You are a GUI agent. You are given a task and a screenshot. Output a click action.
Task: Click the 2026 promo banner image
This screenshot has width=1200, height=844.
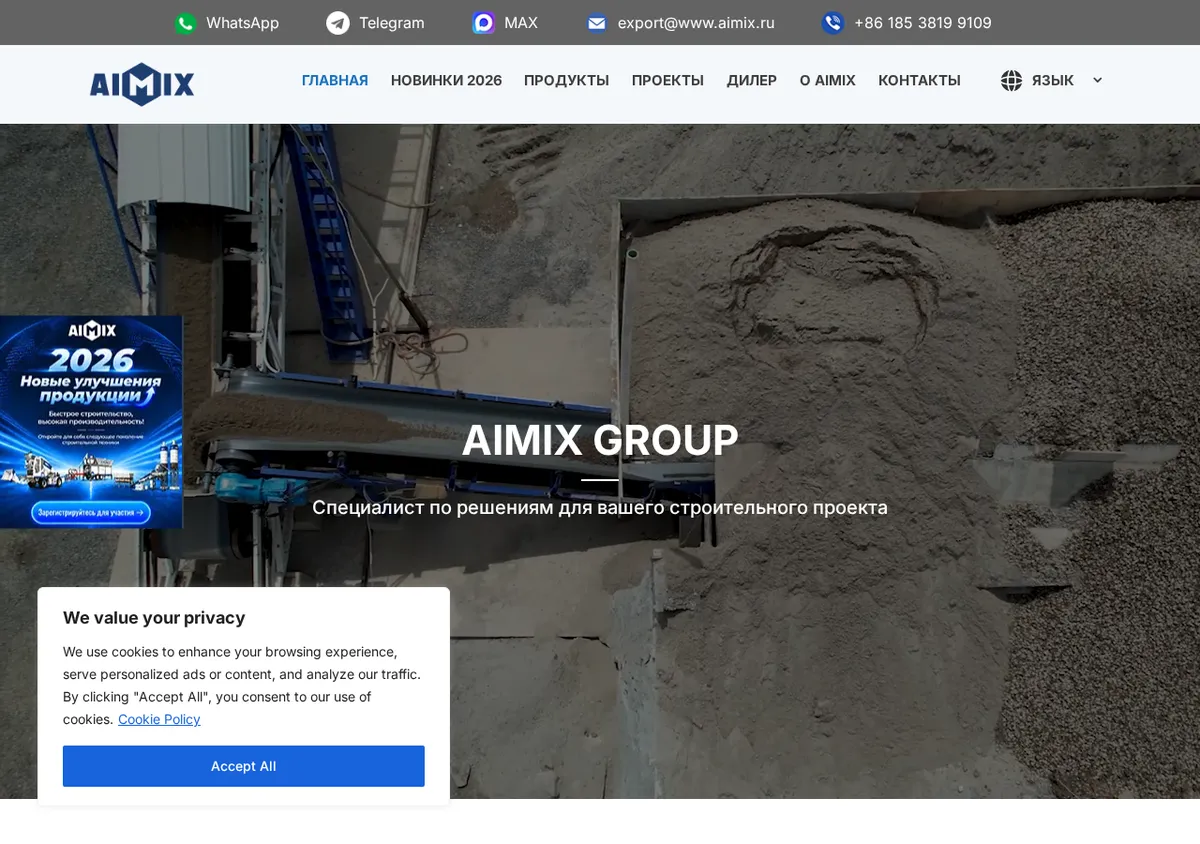click(x=91, y=422)
